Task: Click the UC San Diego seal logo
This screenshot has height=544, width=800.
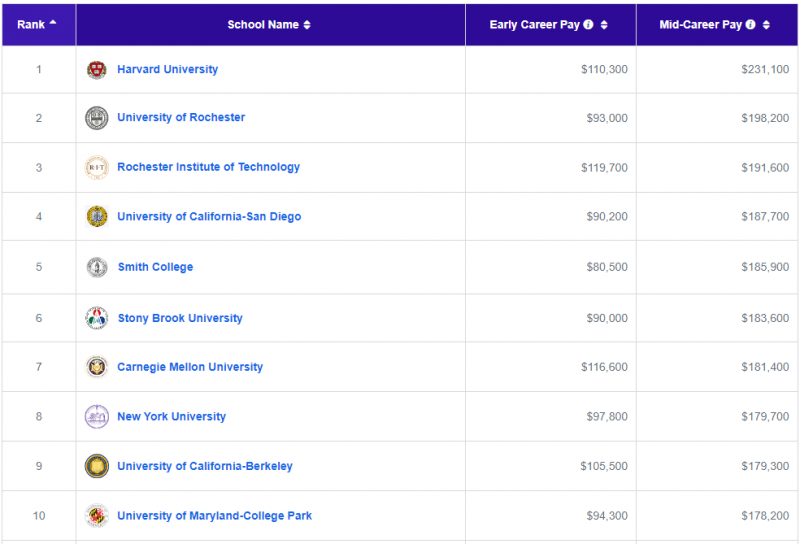Action: [x=96, y=216]
